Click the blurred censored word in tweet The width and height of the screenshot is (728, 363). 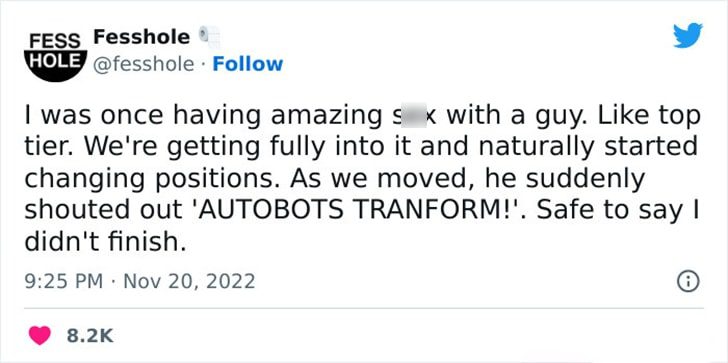coord(413,117)
